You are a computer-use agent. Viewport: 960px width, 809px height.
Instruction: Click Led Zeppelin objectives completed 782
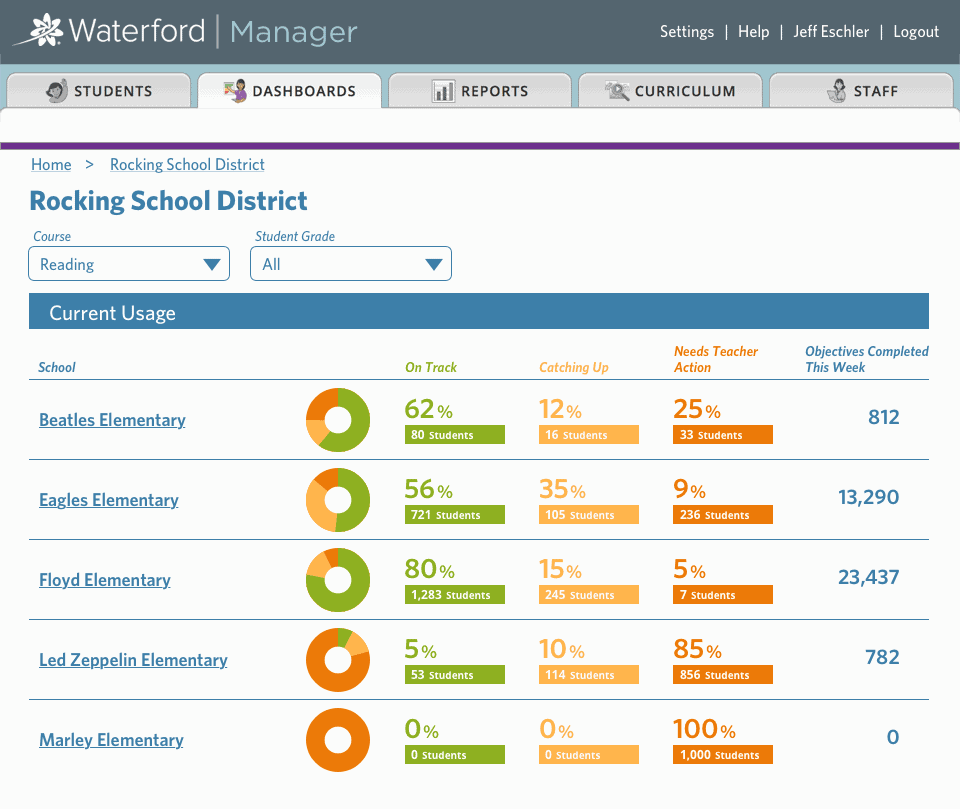[882, 657]
